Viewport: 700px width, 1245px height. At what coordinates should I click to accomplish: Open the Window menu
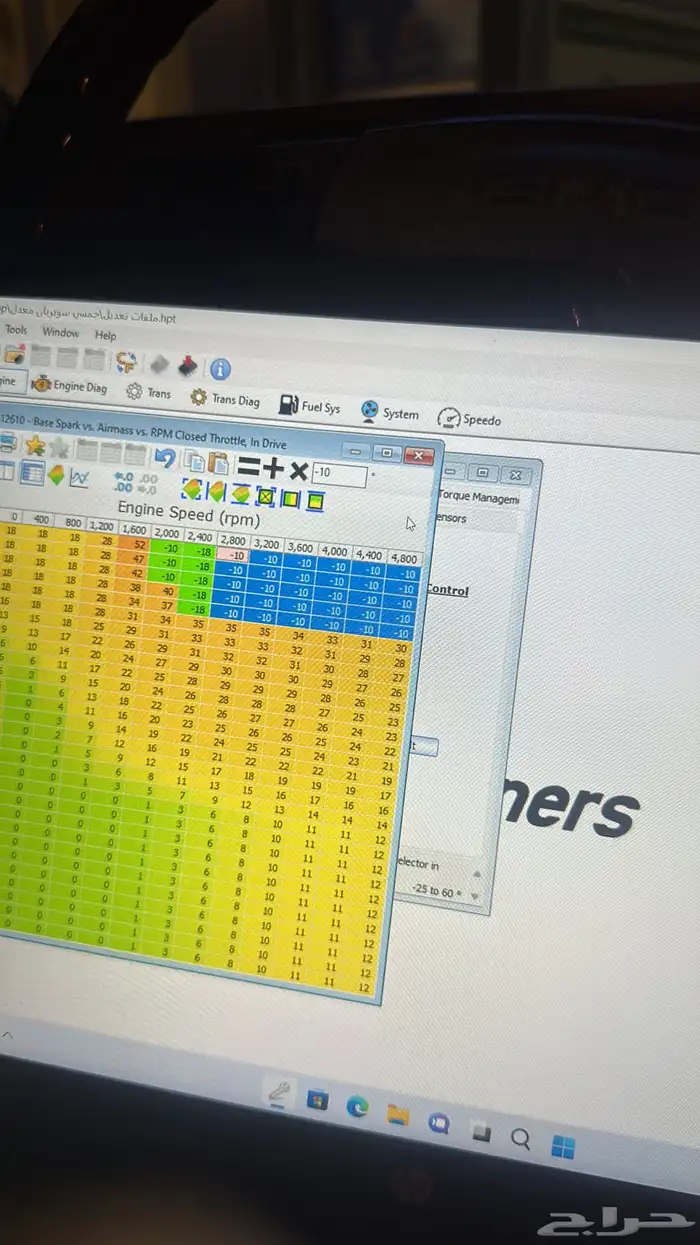point(60,332)
